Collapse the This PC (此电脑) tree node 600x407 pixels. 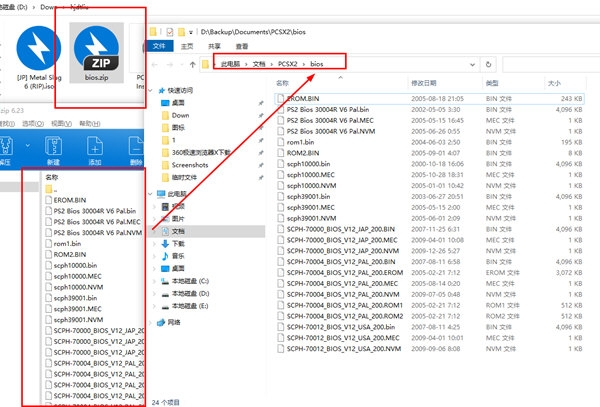[x=150, y=194]
